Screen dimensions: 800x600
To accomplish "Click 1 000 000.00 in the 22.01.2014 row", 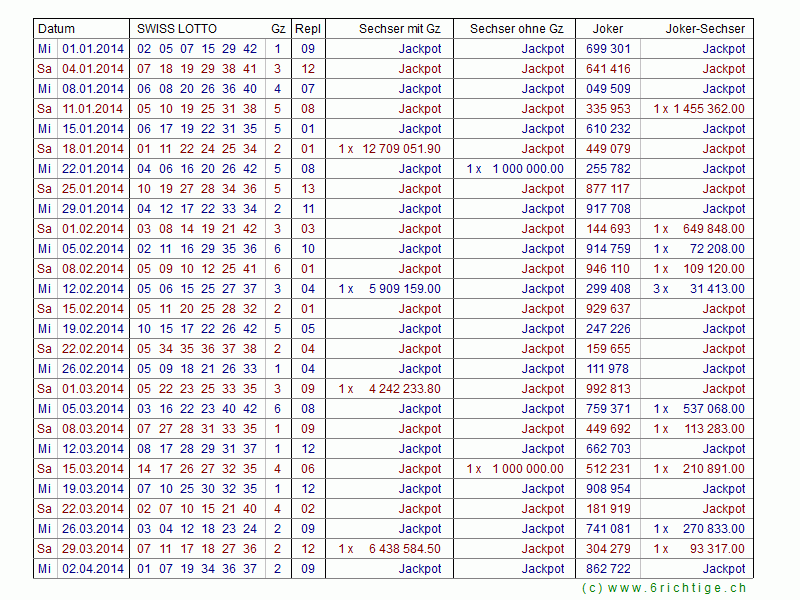I will pos(528,169).
